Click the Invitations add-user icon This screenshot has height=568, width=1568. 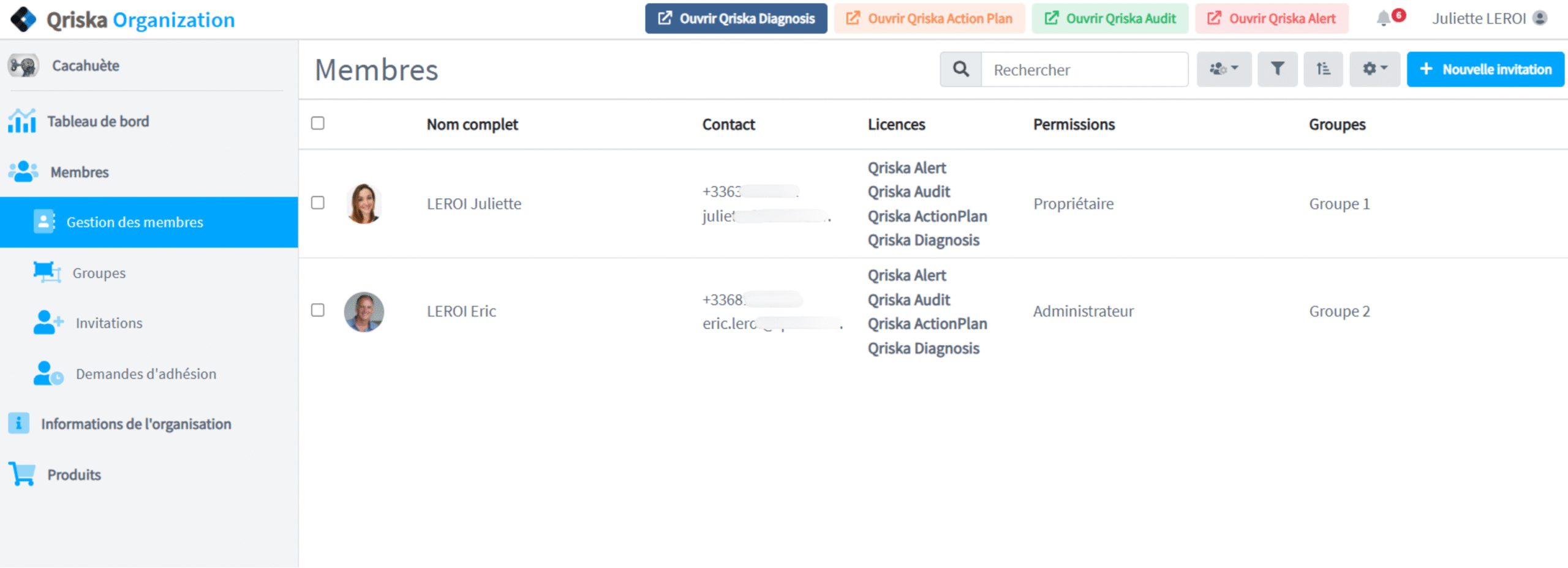48,322
